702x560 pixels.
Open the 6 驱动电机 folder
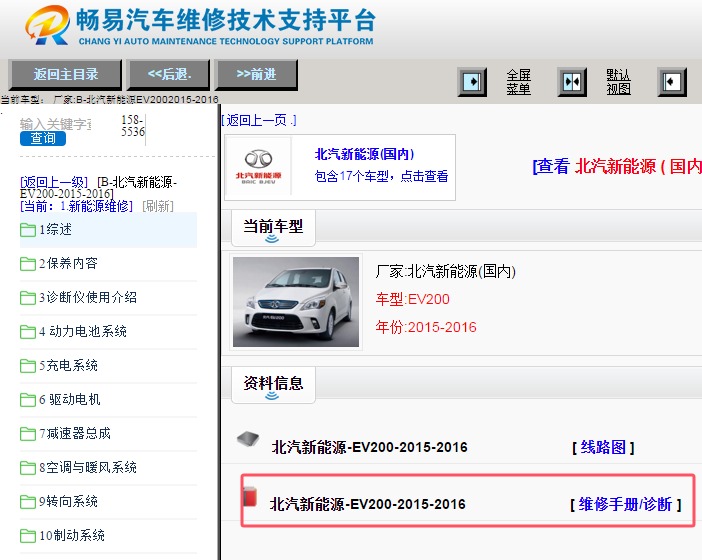[108, 400]
